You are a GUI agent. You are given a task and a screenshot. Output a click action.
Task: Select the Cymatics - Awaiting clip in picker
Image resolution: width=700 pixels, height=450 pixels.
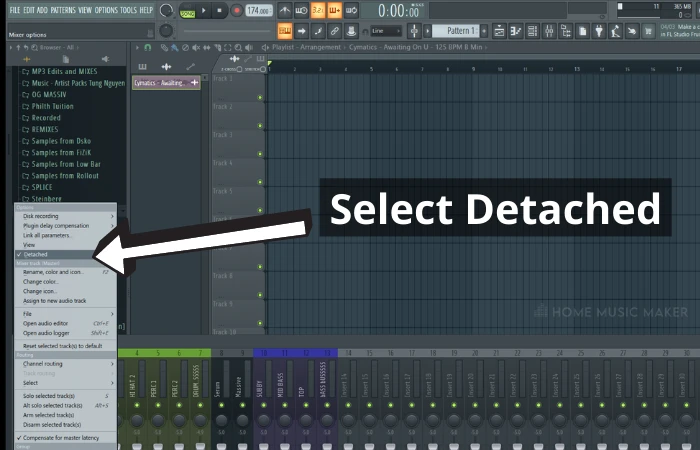[x=166, y=83]
